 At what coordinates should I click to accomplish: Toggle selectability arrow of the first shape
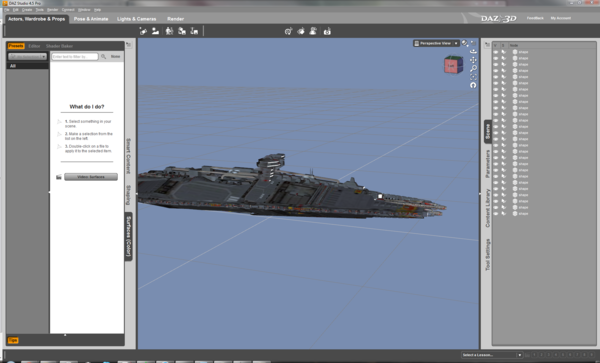[x=504, y=52]
